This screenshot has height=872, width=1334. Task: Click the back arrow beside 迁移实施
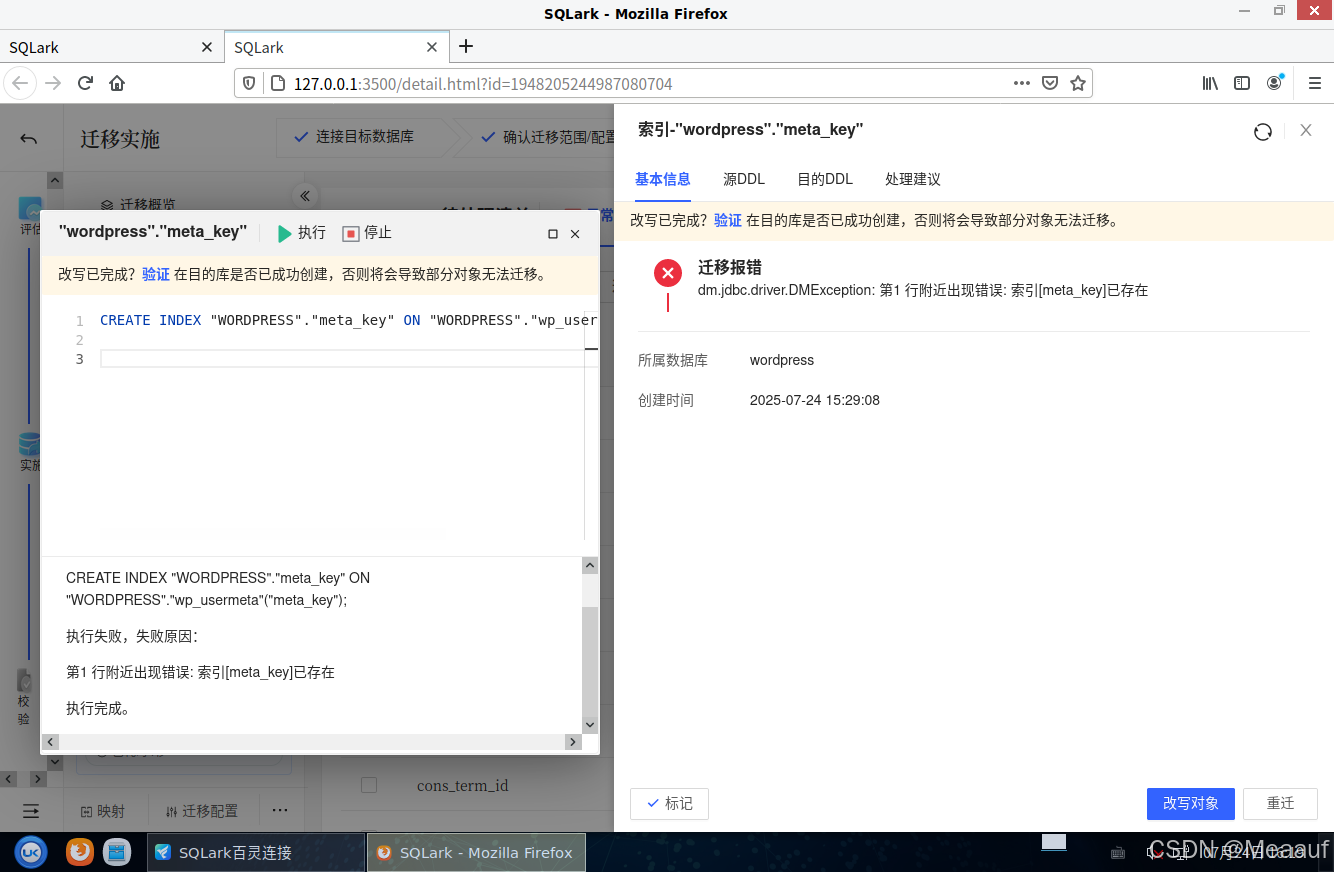[29, 139]
